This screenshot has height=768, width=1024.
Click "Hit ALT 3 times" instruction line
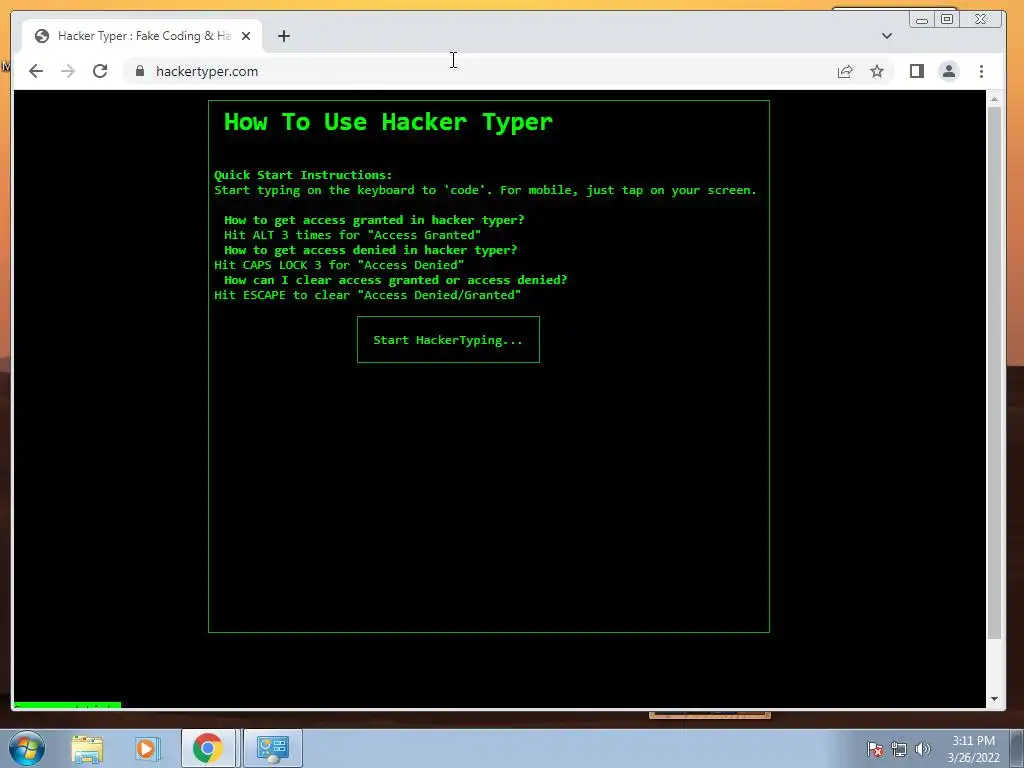click(353, 235)
